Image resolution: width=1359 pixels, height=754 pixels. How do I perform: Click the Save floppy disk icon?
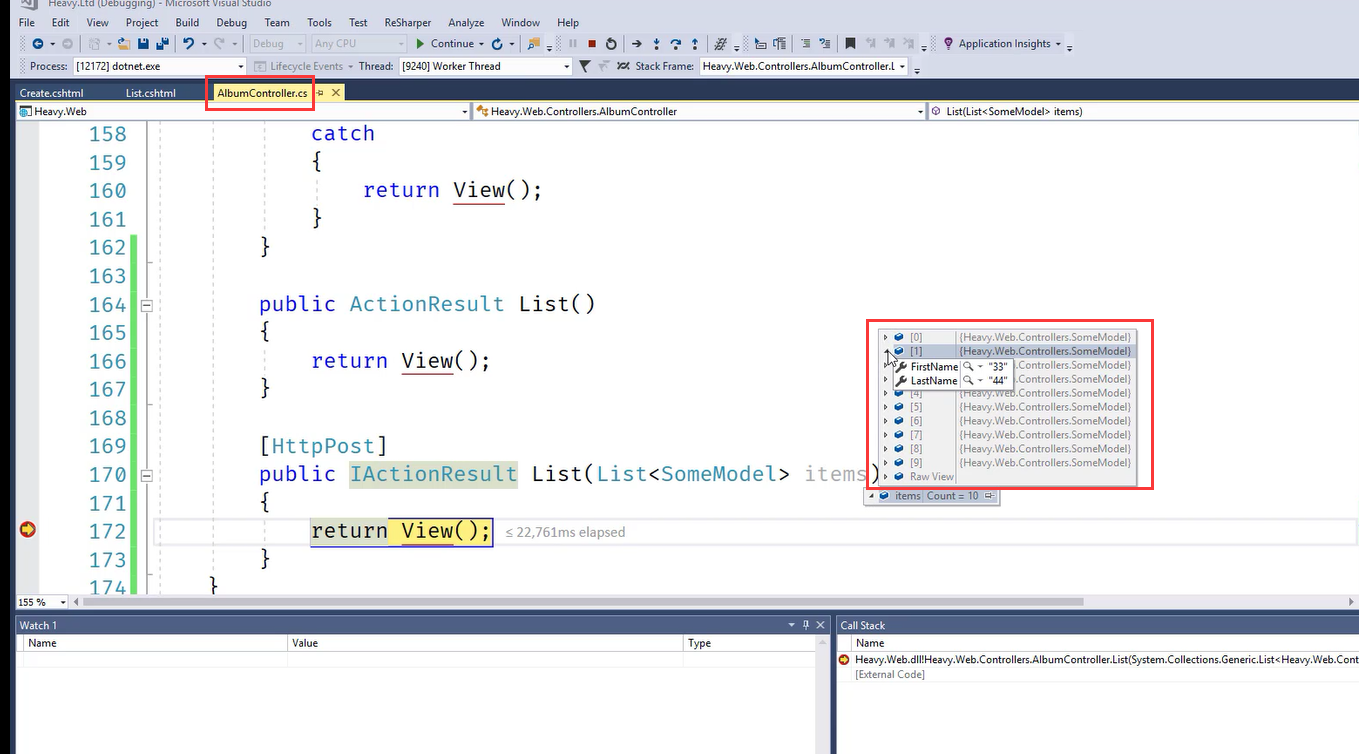143,44
